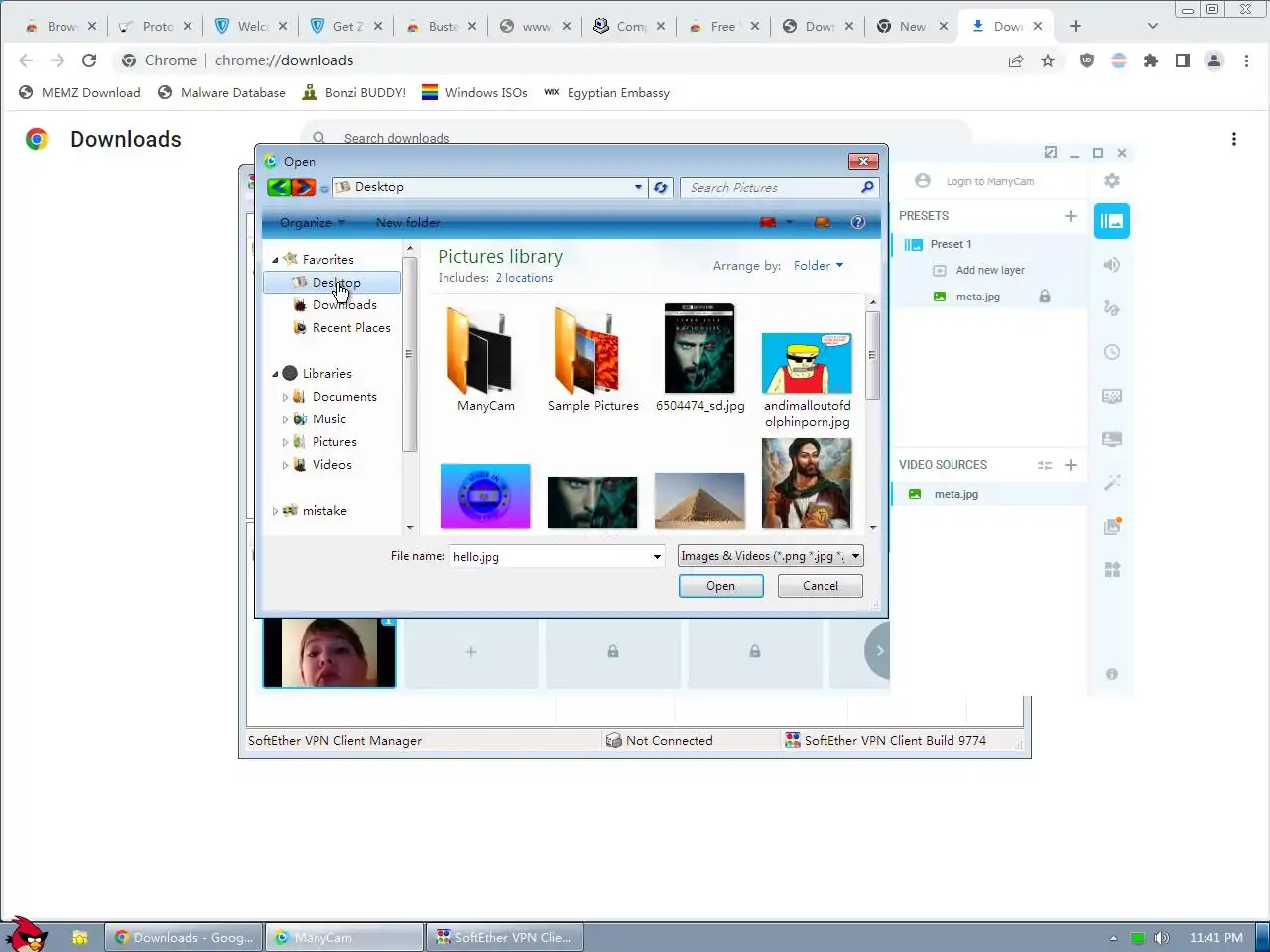This screenshot has width=1270, height=952.
Task: Open the Images & Videos file type dropdown
Action: (x=770, y=556)
